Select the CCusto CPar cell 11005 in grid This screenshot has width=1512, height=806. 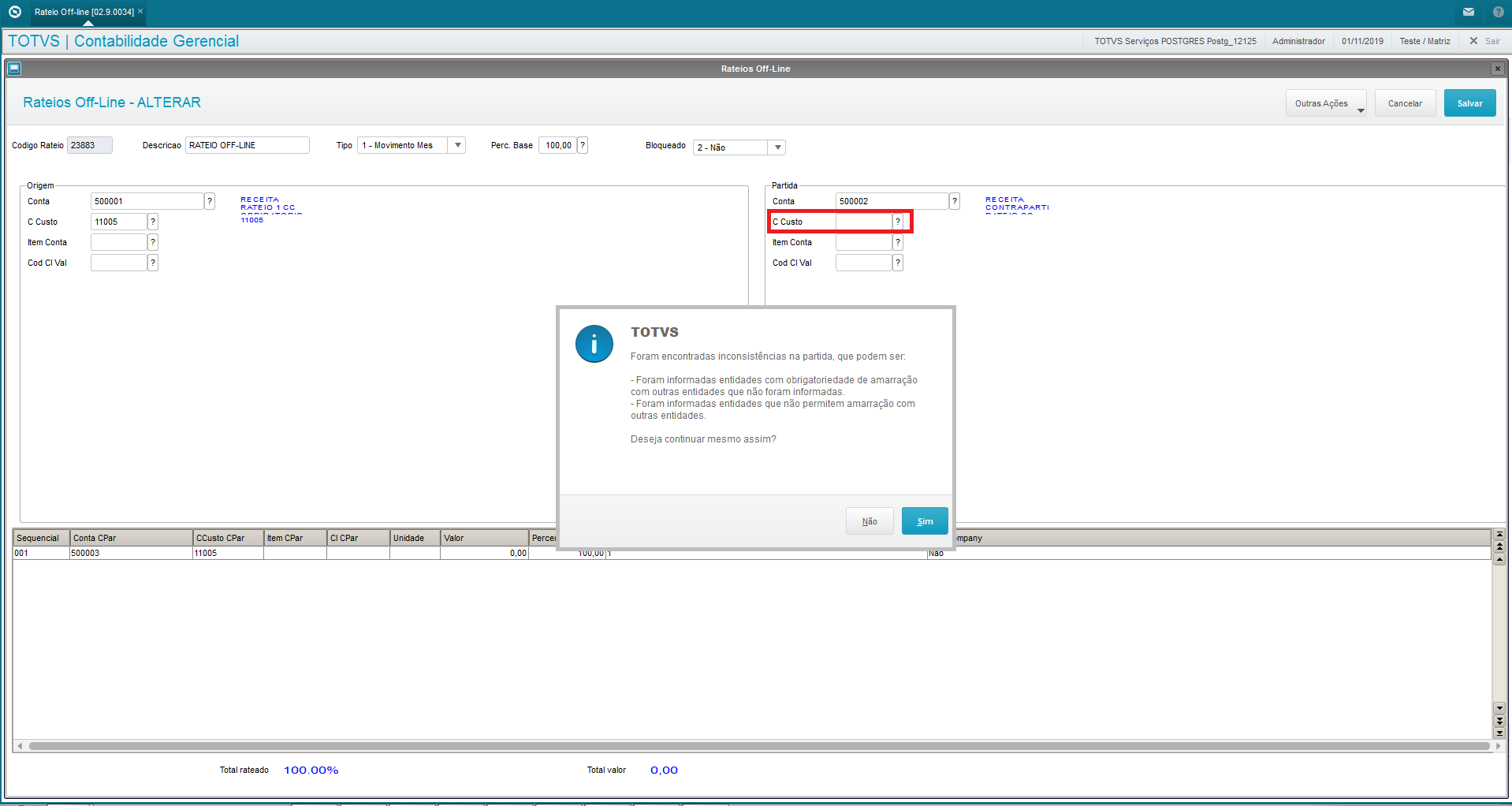[x=229, y=554]
